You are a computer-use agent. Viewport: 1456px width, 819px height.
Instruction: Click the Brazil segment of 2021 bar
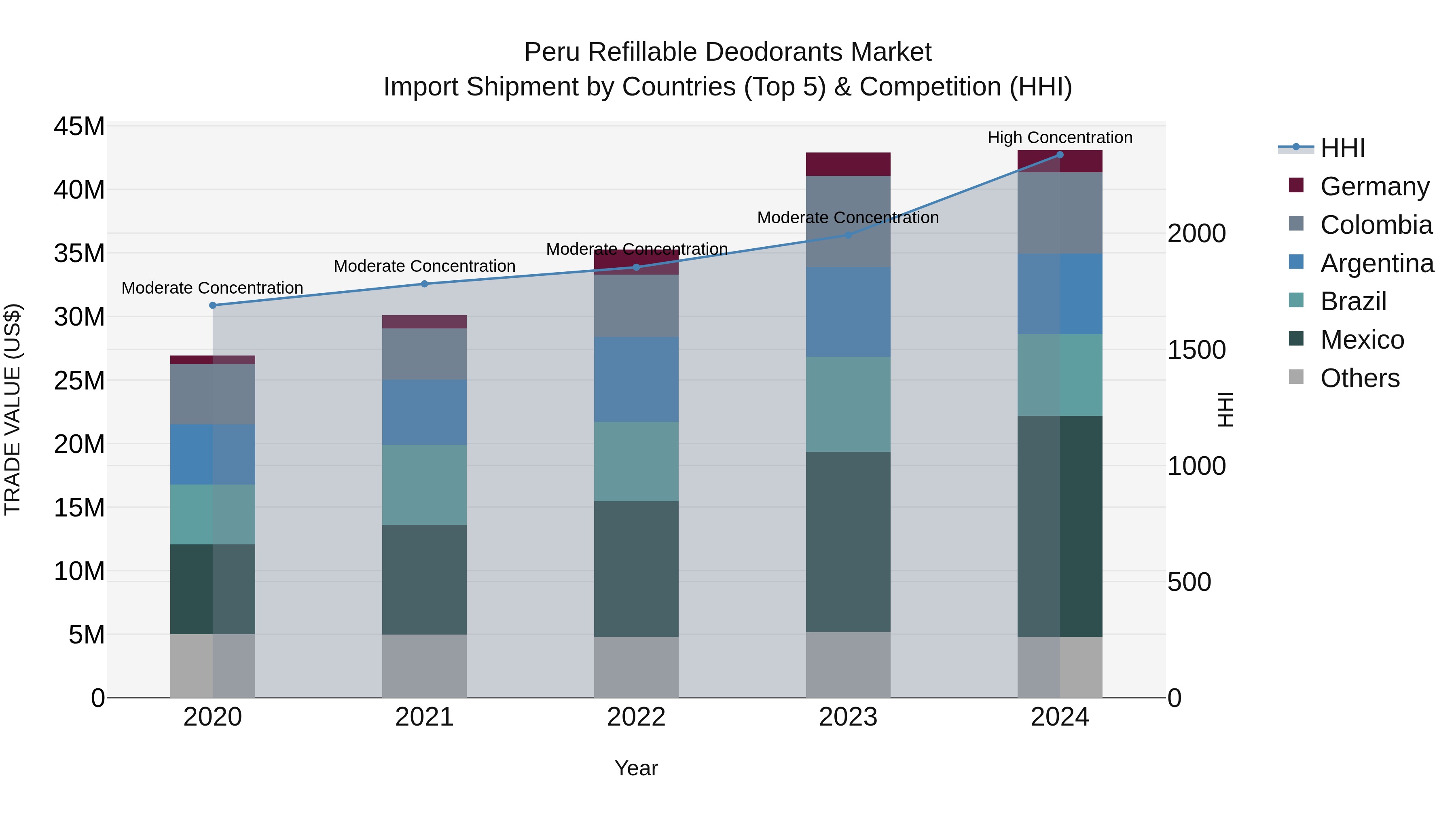click(425, 485)
